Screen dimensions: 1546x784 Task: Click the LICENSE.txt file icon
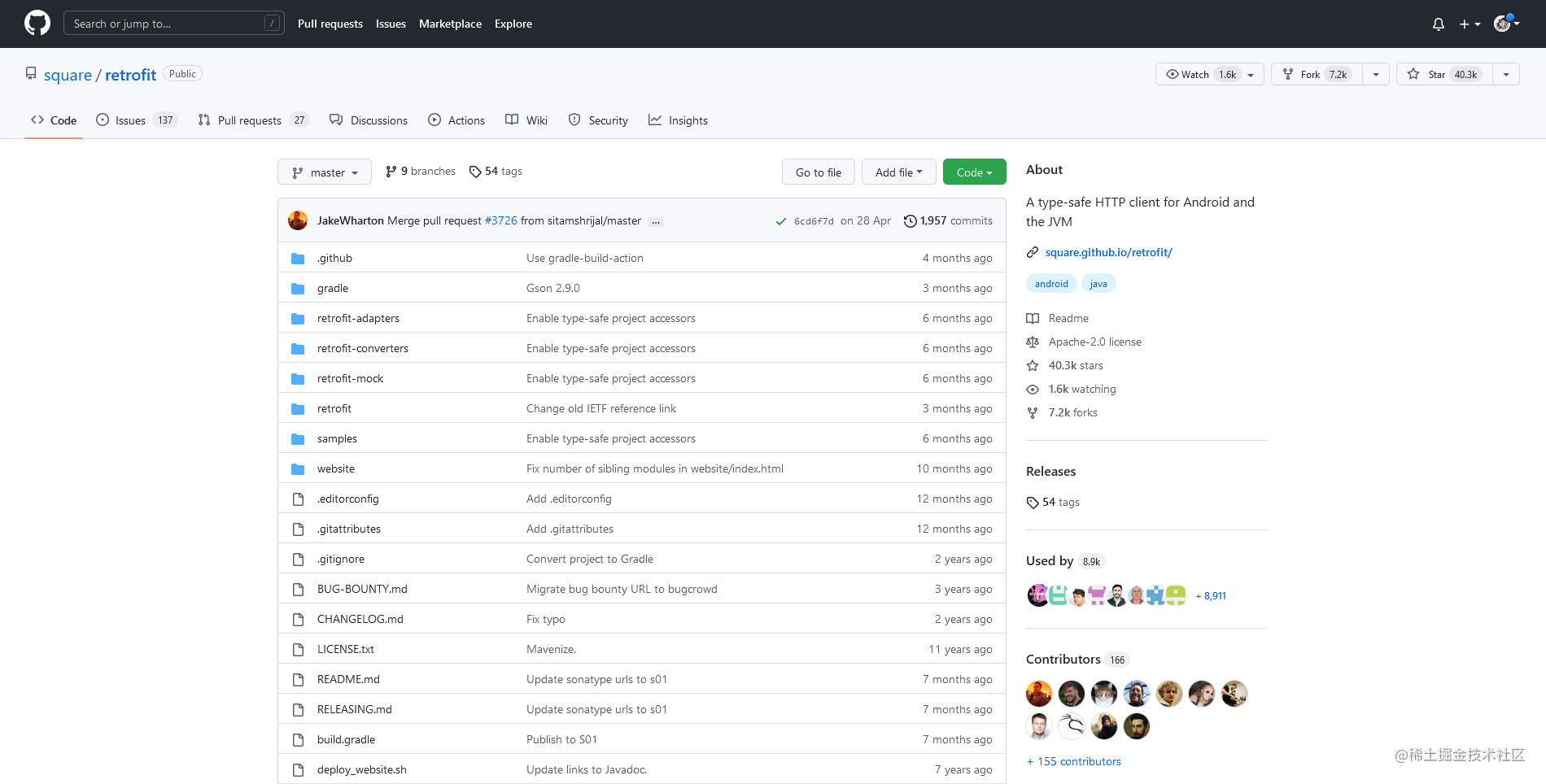pyautogui.click(x=298, y=649)
